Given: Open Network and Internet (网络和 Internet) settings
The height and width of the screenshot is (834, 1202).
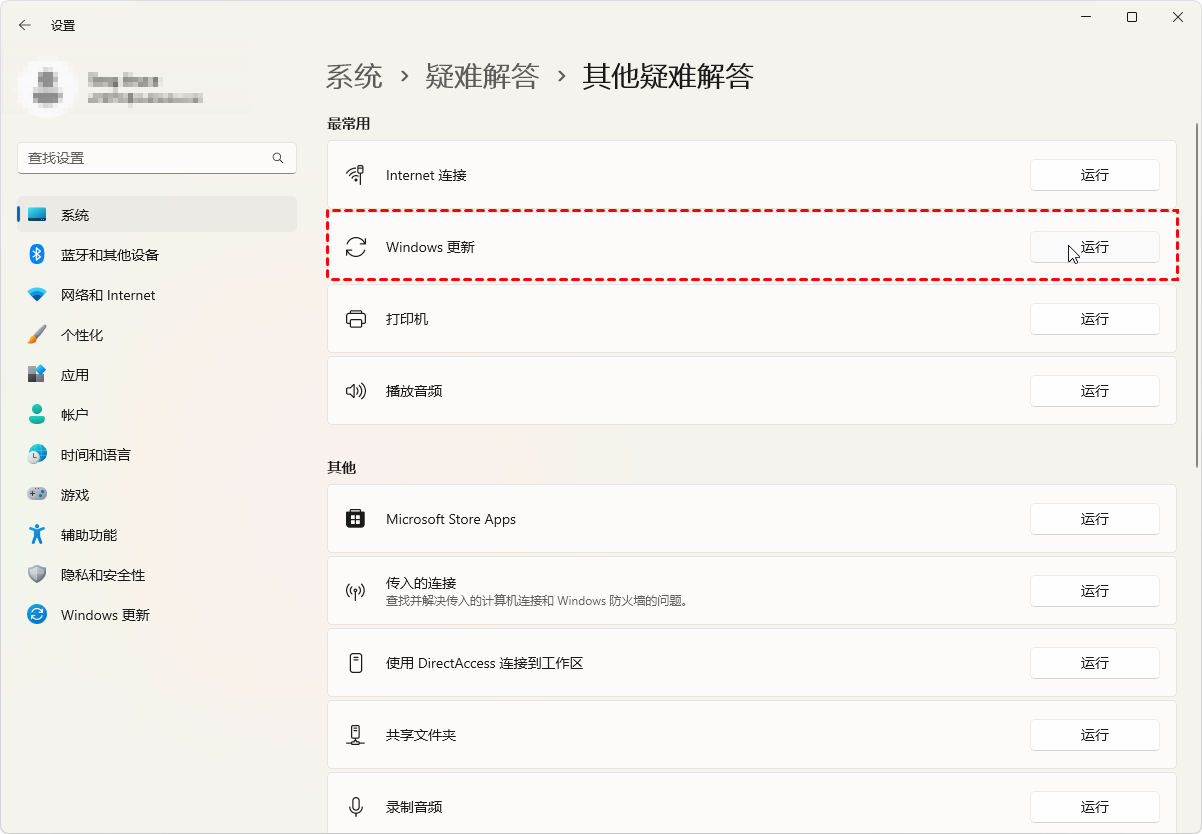Looking at the screenshot, I should point(108,295).
